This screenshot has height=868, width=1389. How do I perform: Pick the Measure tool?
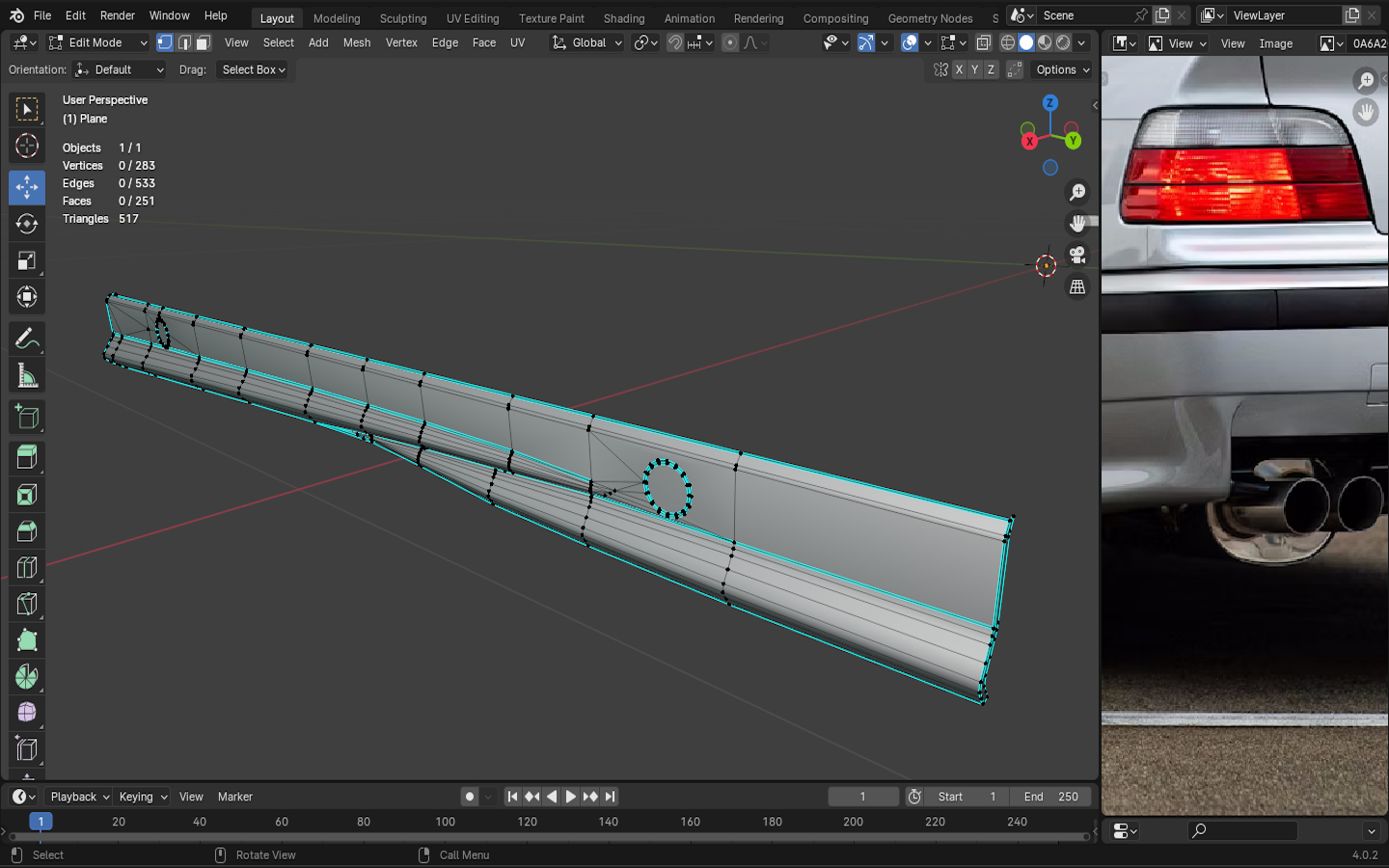point(27,376)
